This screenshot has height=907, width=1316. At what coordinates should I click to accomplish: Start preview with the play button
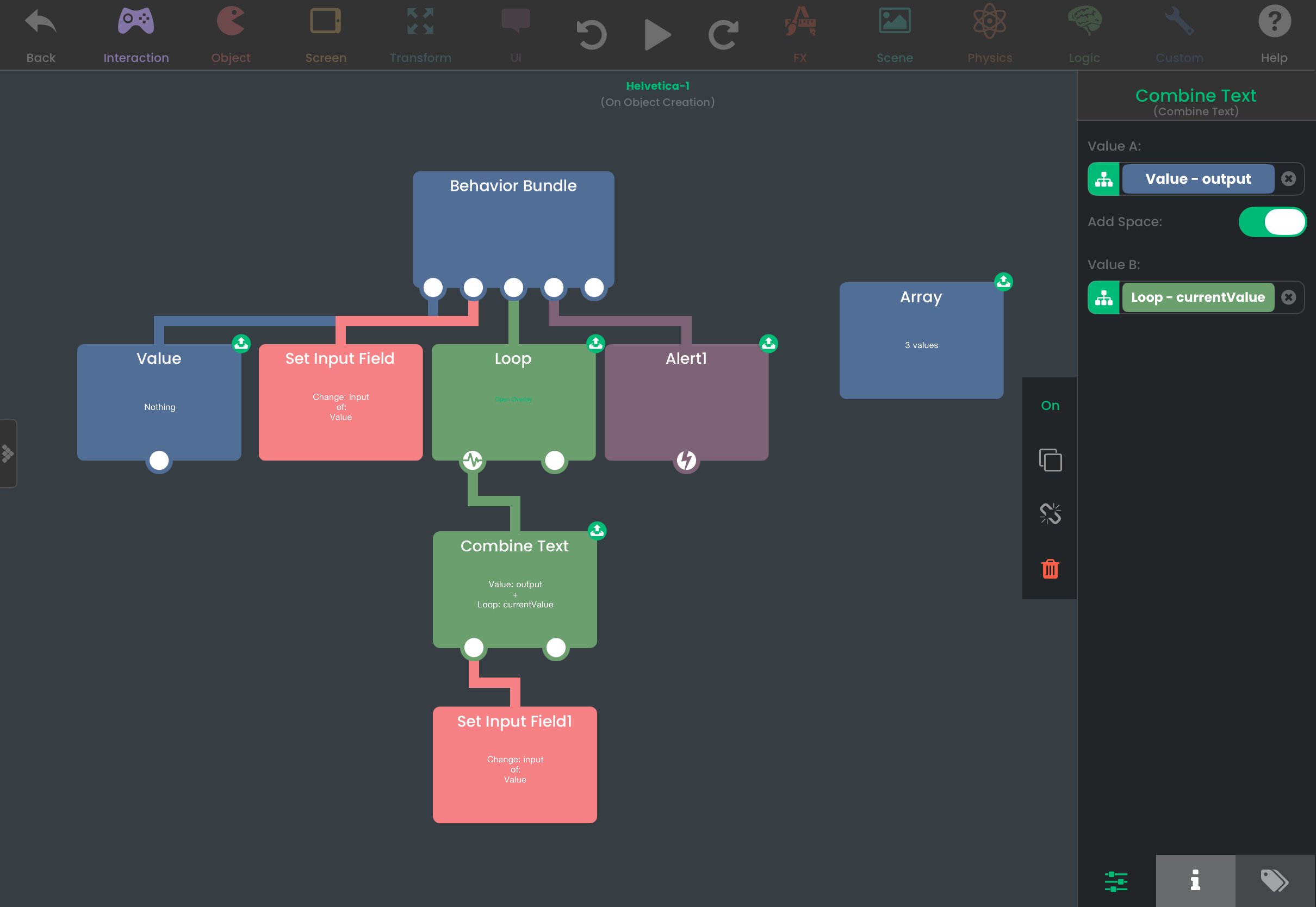click(x=657, y=35)
